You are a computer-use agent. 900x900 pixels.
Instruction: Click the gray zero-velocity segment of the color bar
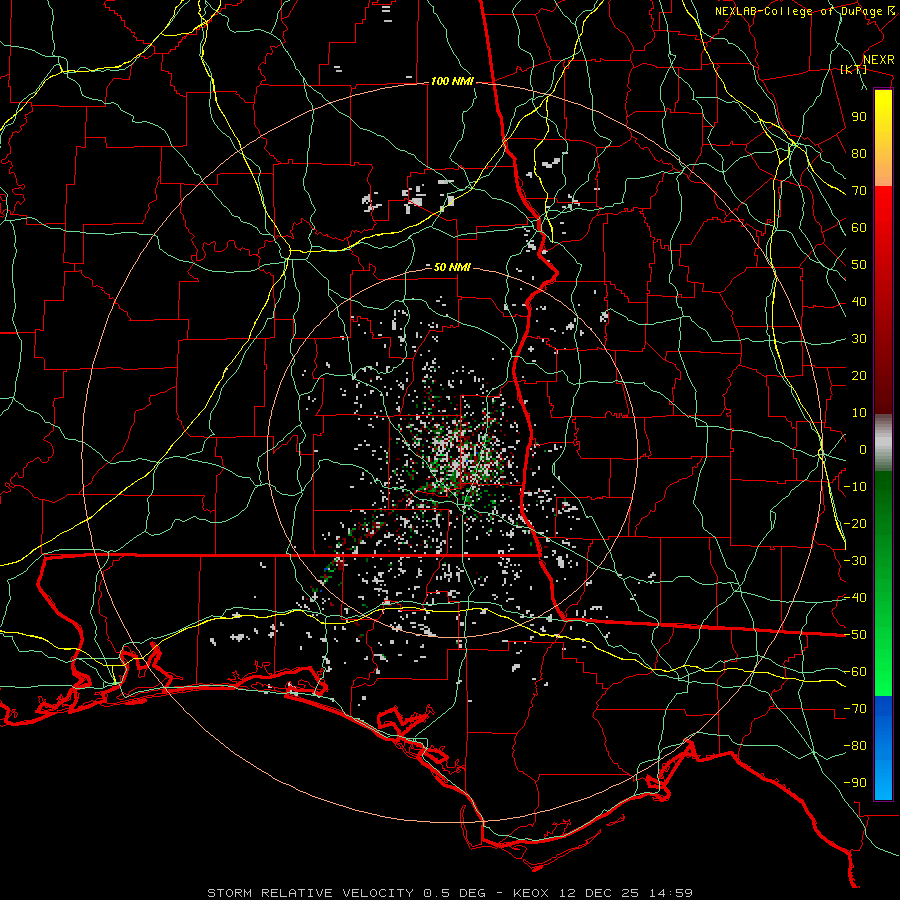883,443
